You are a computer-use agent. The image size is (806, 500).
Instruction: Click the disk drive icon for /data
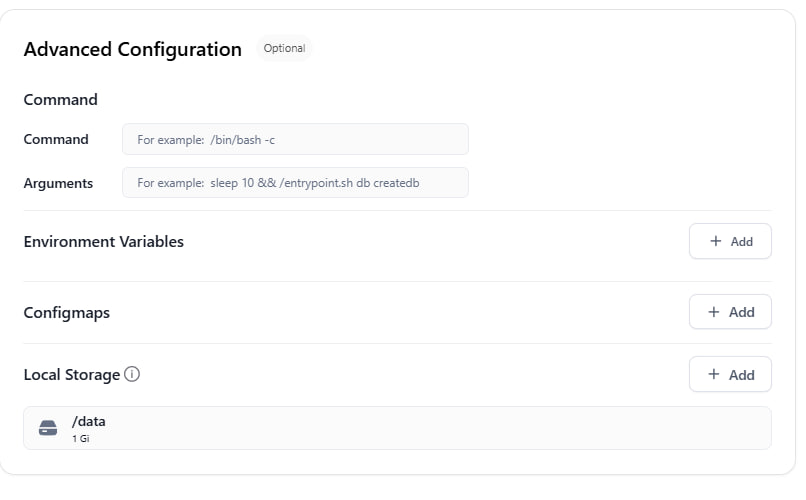point(48,428)
